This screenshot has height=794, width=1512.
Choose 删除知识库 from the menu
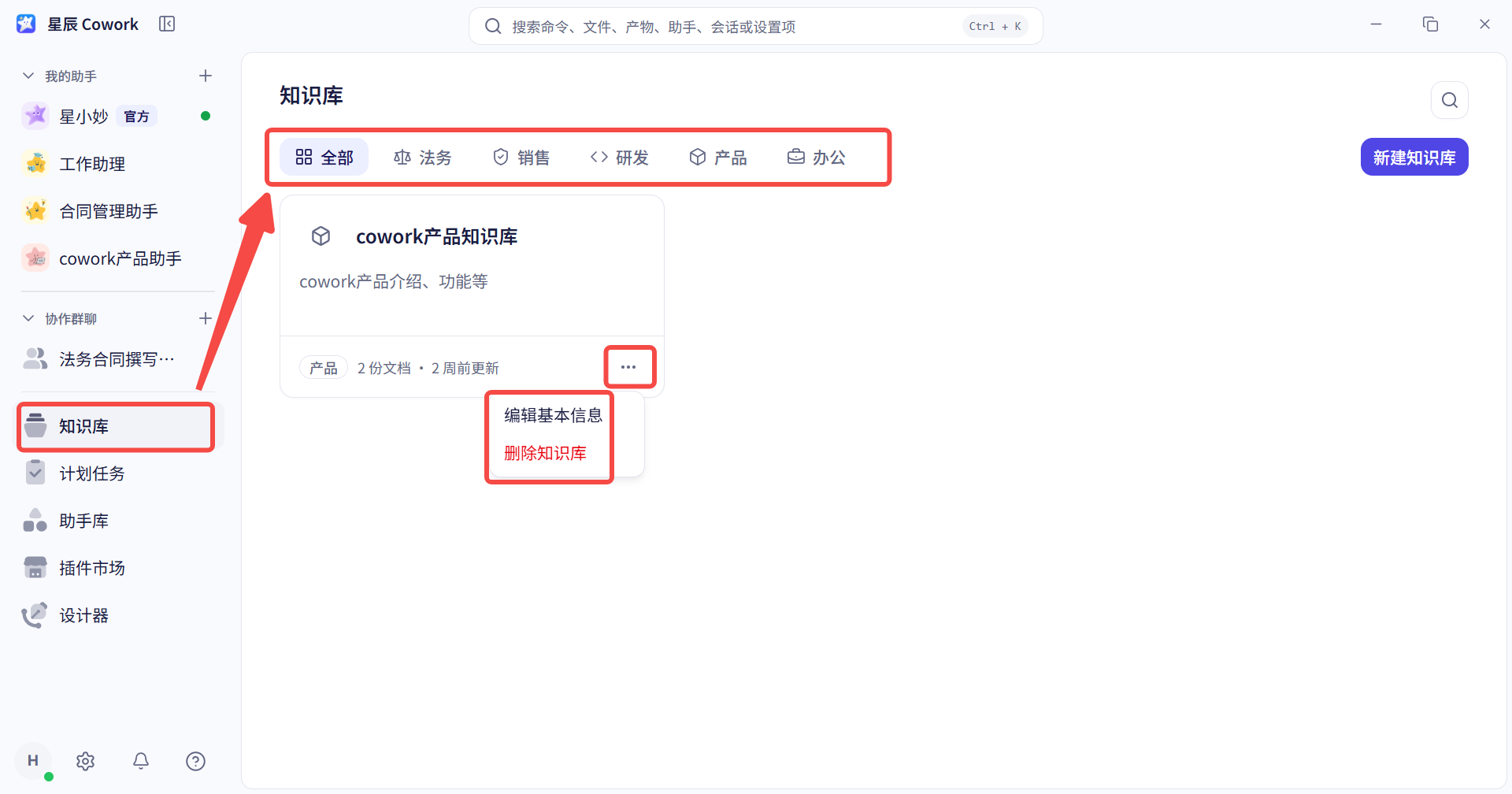tap(546, 453)
